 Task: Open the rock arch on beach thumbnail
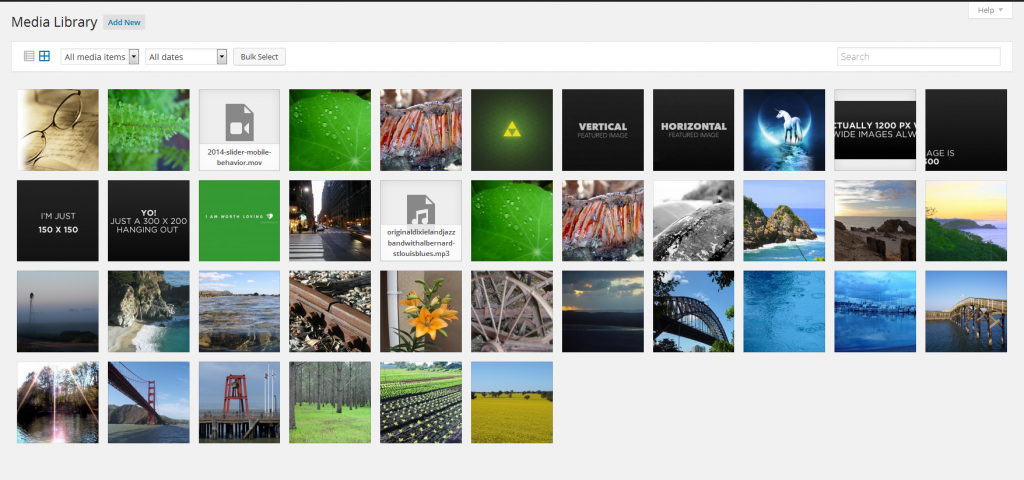pos(875,221)
